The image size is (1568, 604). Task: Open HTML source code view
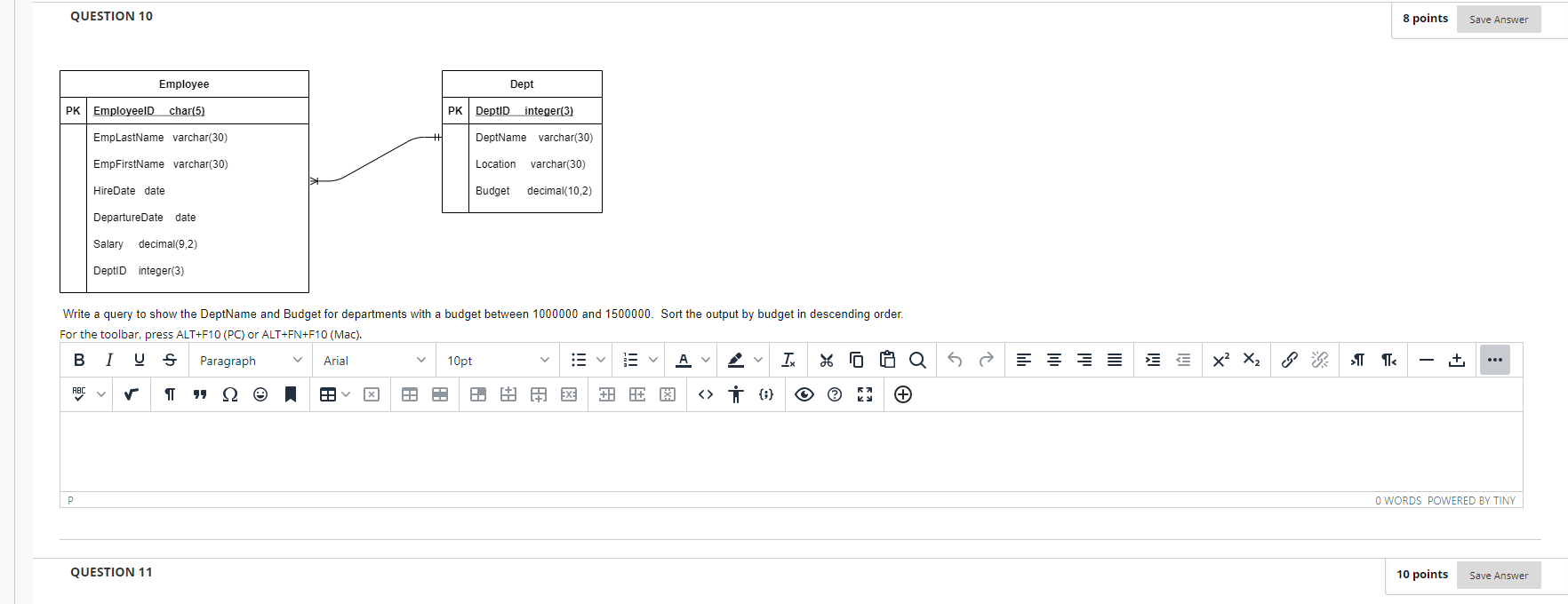[706, 394]
